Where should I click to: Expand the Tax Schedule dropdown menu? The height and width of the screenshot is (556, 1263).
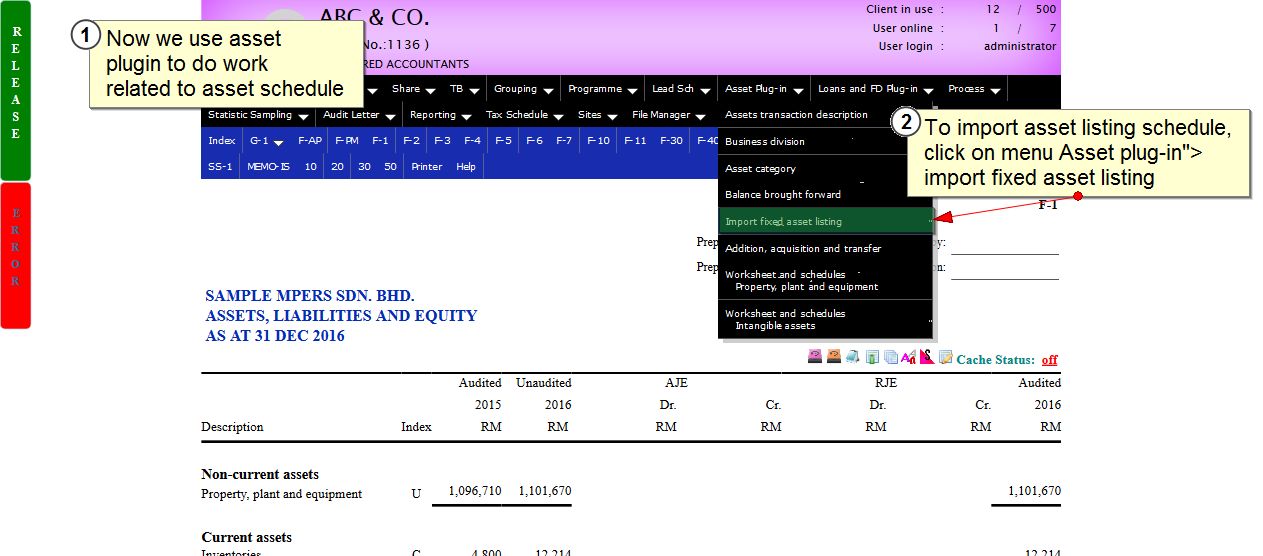pyautogui.click(x=523, y=115)
